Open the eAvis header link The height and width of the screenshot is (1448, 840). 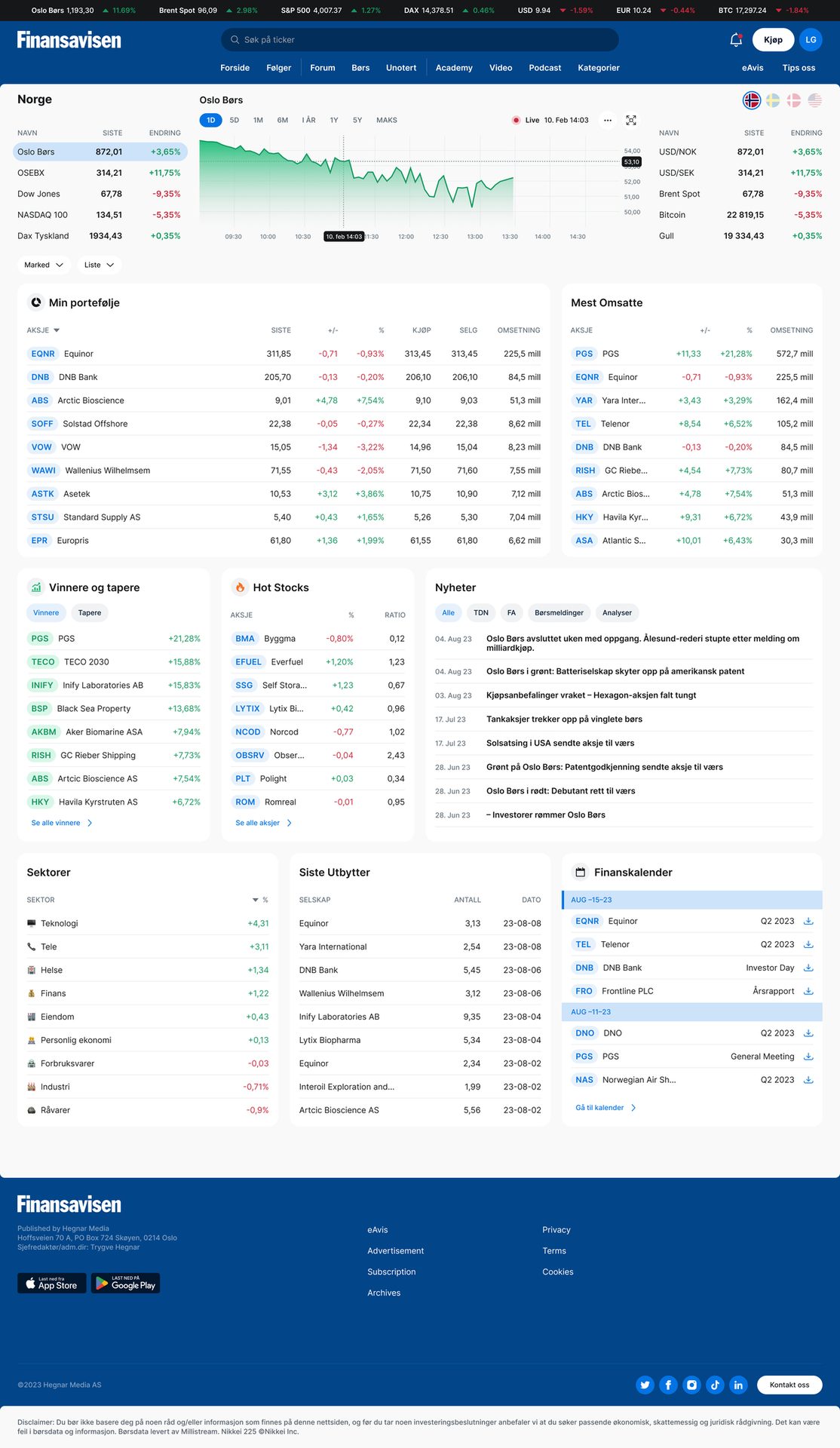click(753, 68)
